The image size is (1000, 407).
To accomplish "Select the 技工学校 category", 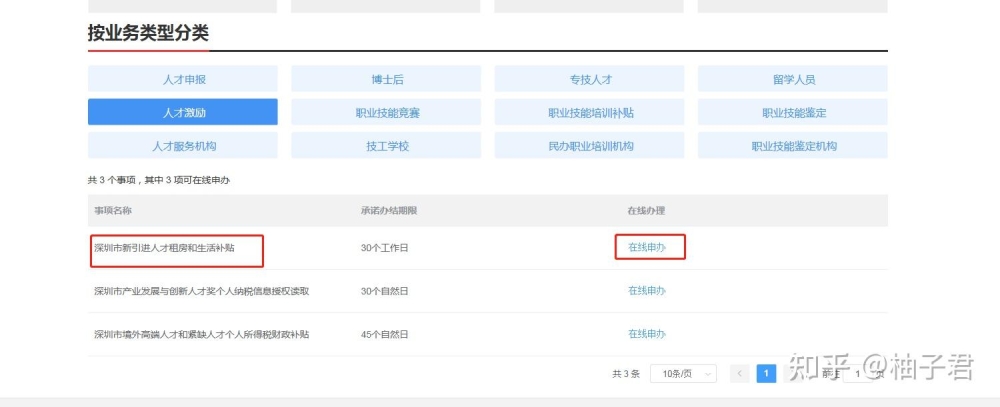I will coord(386,145).
